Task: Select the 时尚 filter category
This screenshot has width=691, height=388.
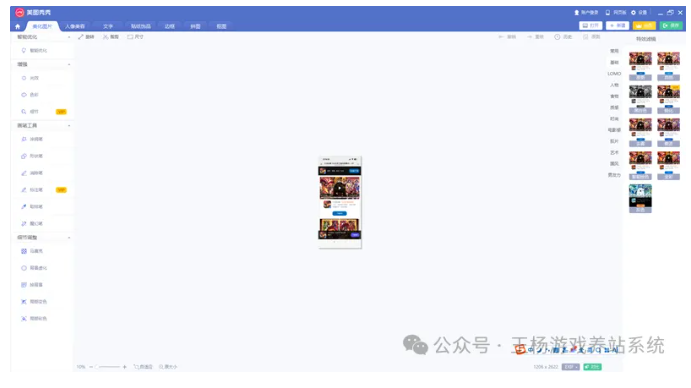Action: [614, 119]
